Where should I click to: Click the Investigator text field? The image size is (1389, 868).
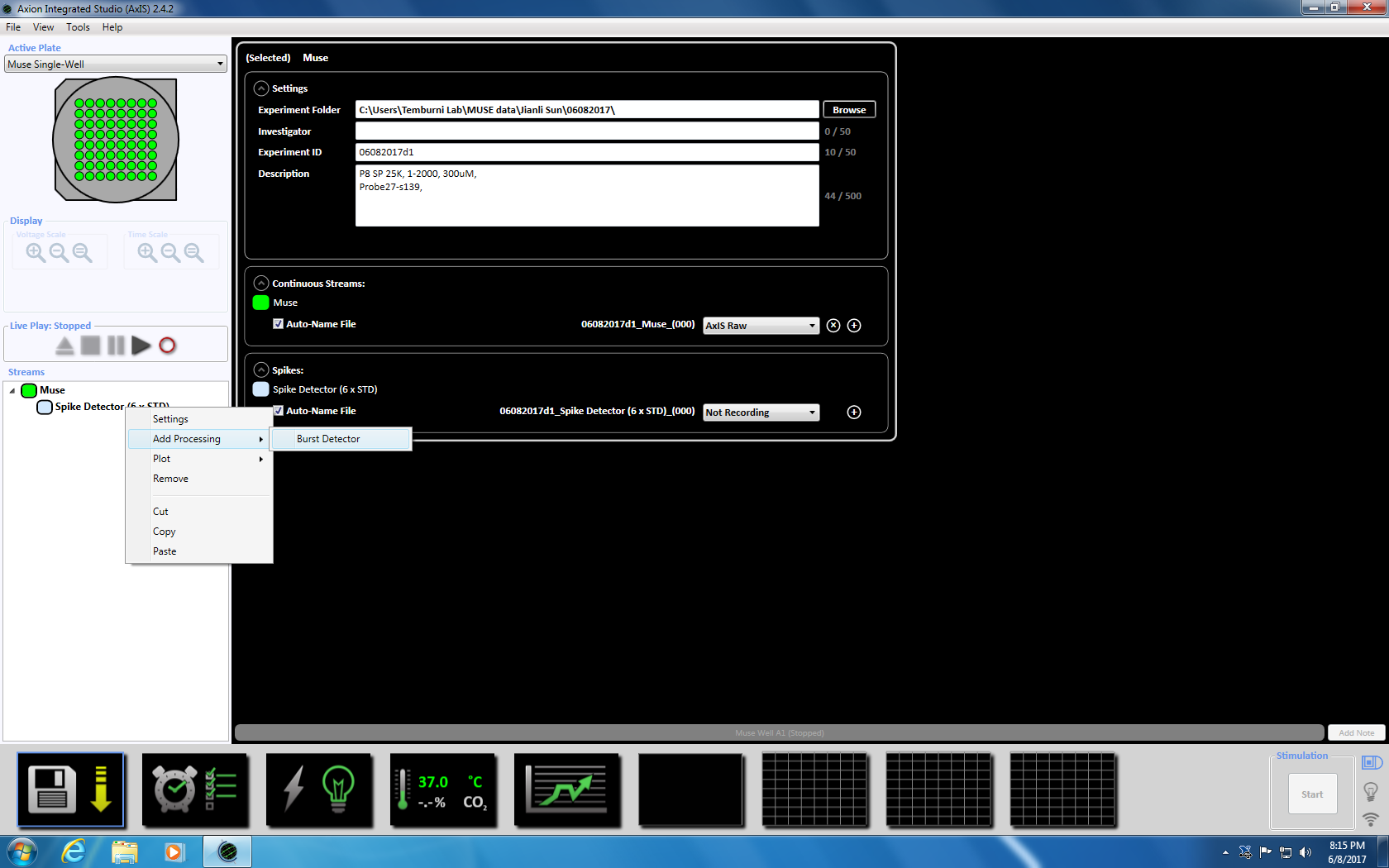click(x=586, y=131)
